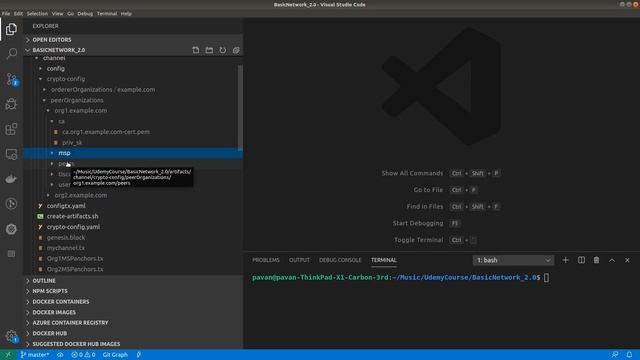Collapse the BASICNETWORK_2.0 section
This screenshot has width=640, height=360.
(x=107, y=50)
